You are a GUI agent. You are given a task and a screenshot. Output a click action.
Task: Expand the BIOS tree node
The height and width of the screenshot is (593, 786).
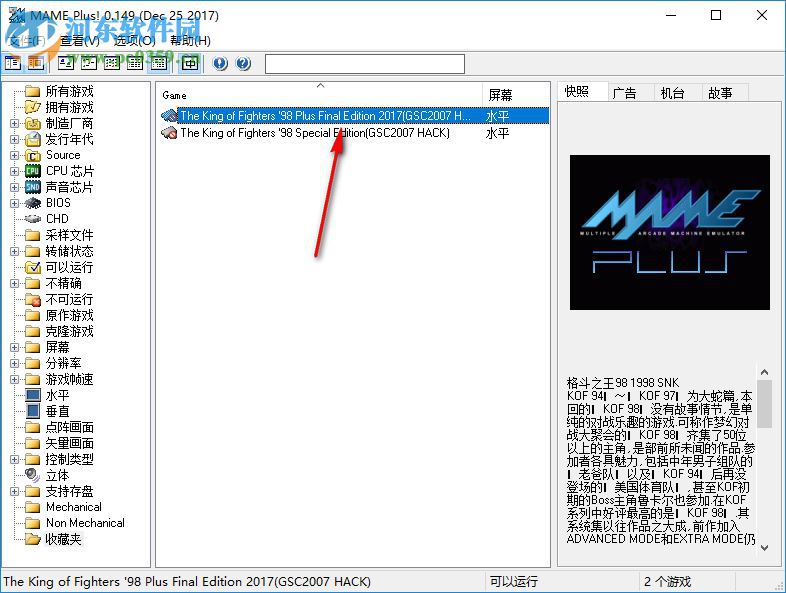click(14, 203)
